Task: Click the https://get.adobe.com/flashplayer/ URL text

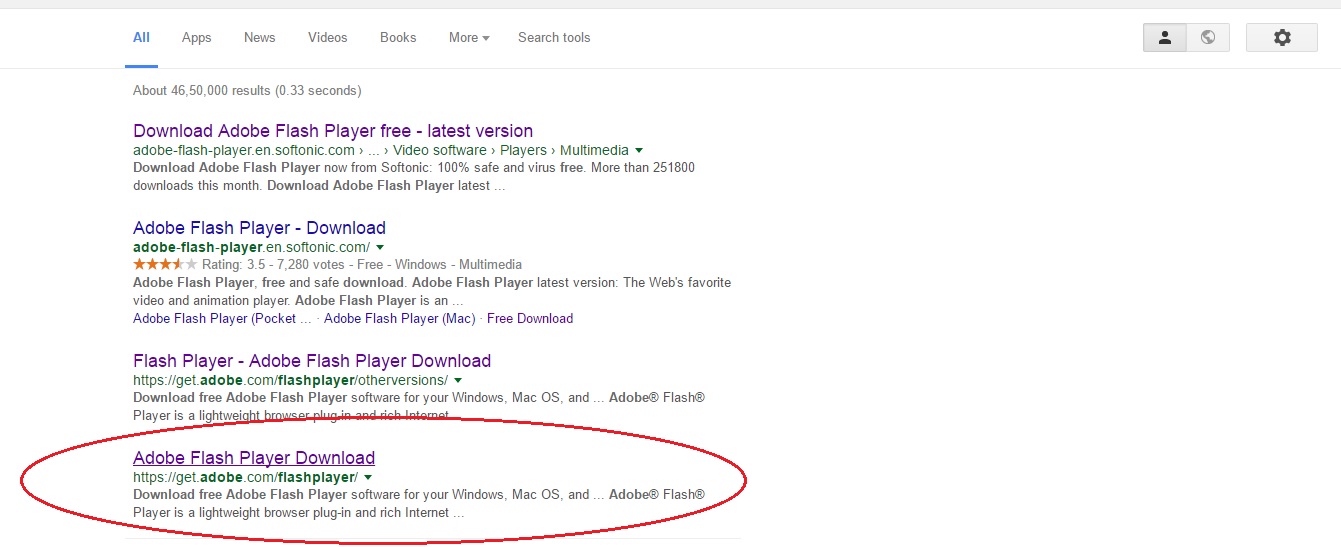Action: click(245, 478)
